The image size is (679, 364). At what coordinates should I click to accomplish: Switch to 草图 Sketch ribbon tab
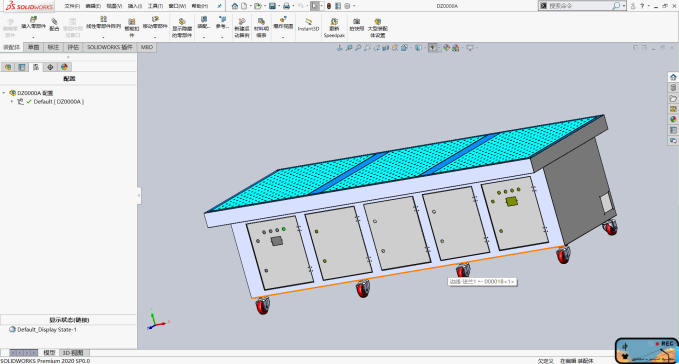(x=33, y=47)
